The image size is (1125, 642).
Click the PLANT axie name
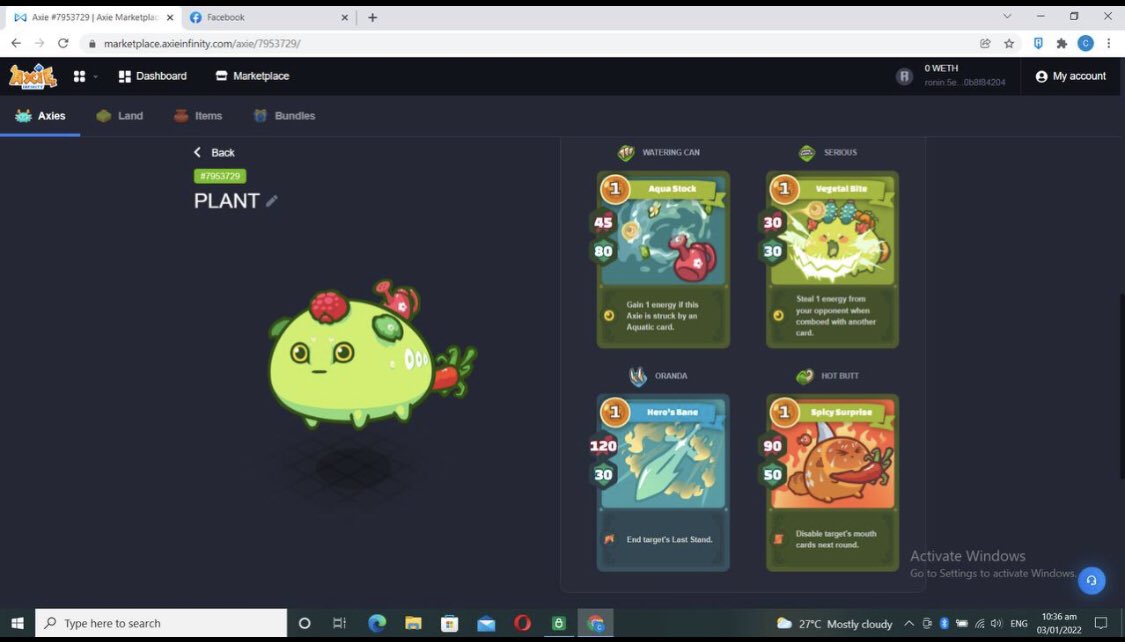pyautogui.click(x=227, y=201)
